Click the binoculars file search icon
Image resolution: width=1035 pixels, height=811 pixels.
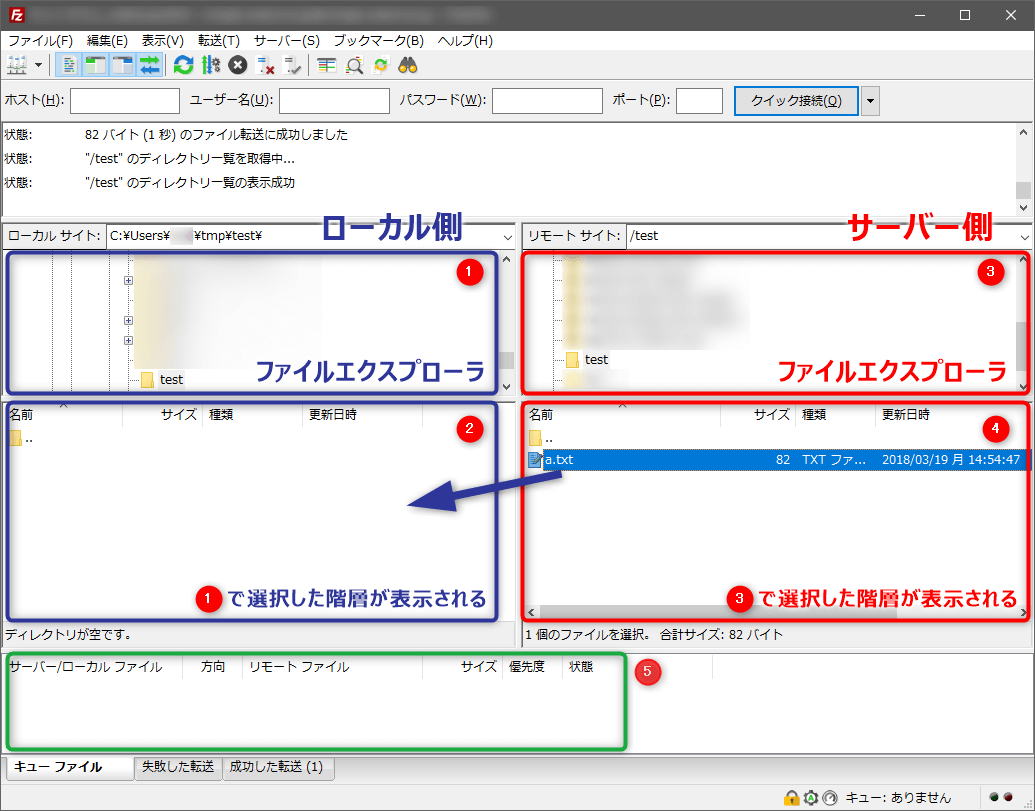tap(408, 66)
